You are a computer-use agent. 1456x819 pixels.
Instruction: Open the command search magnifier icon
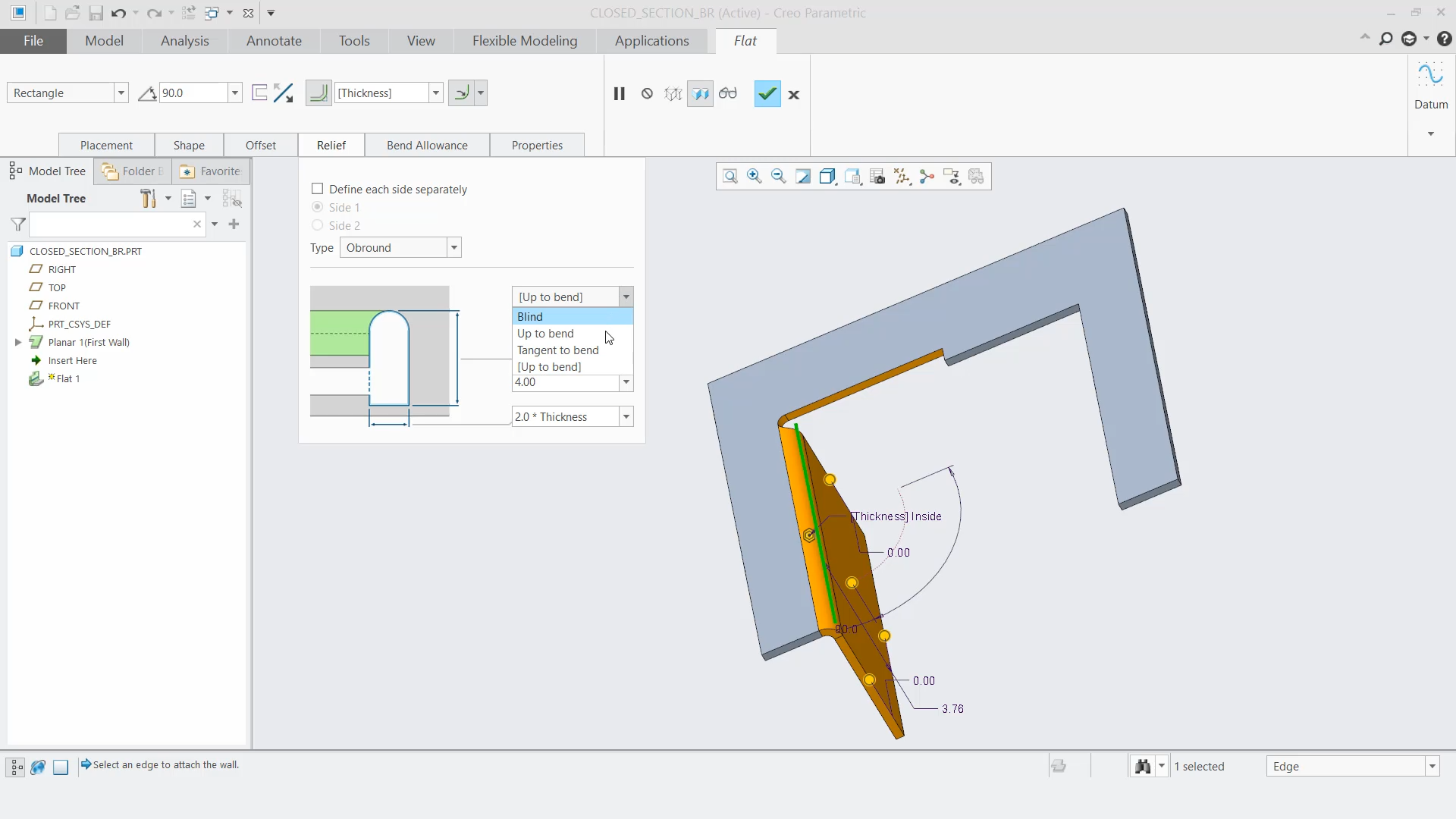[1386, 39]
